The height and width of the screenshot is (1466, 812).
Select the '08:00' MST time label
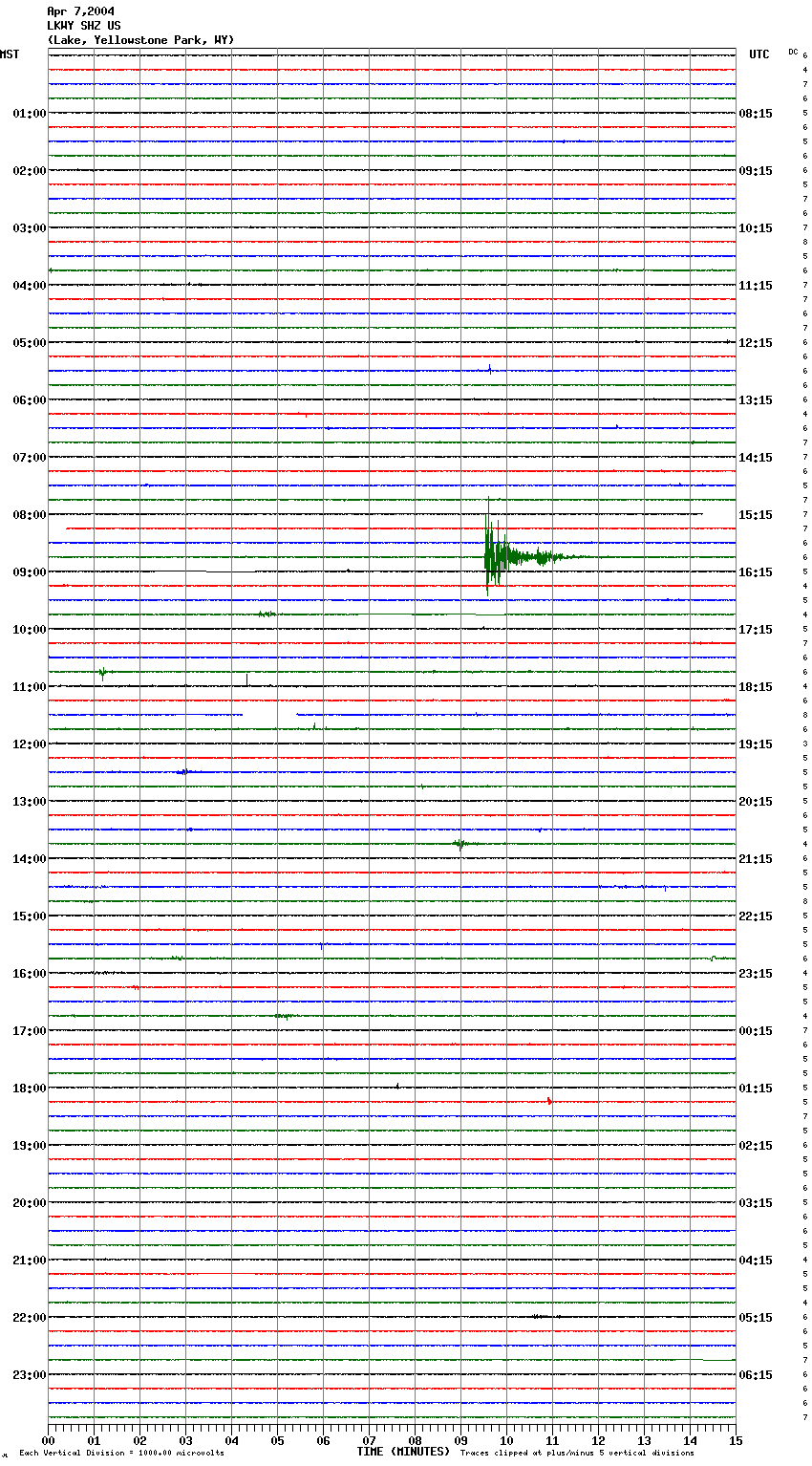click(x=30, y=515)
